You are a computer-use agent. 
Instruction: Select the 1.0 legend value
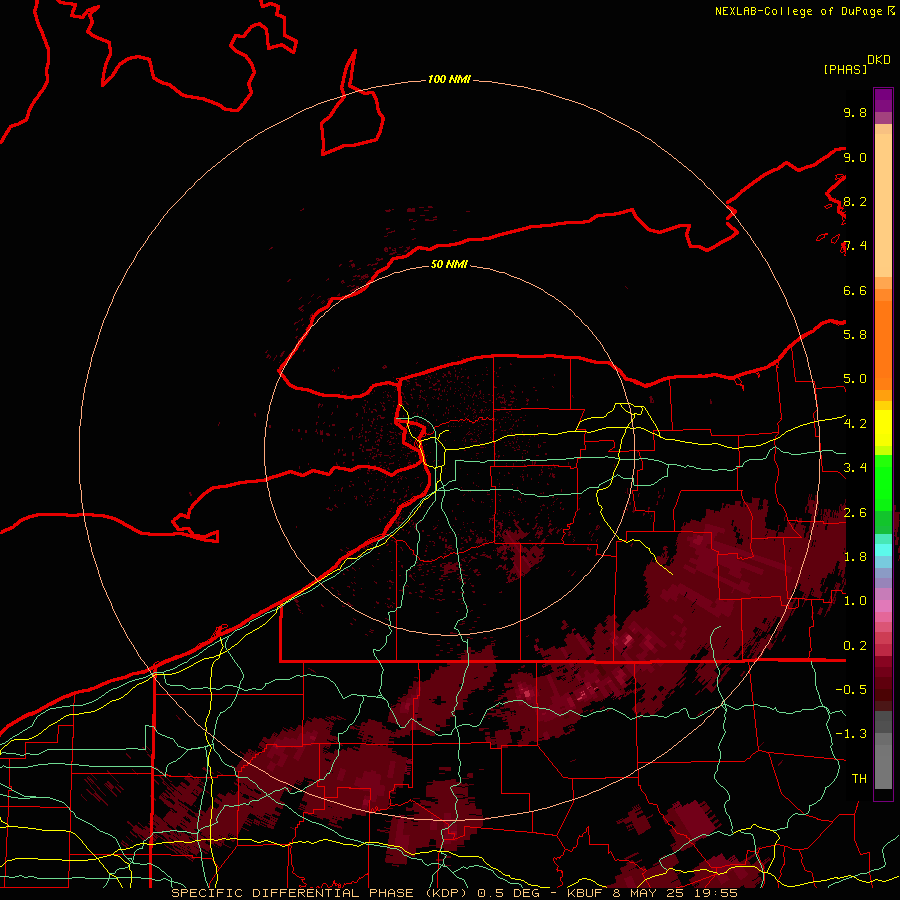coord(855,601)
